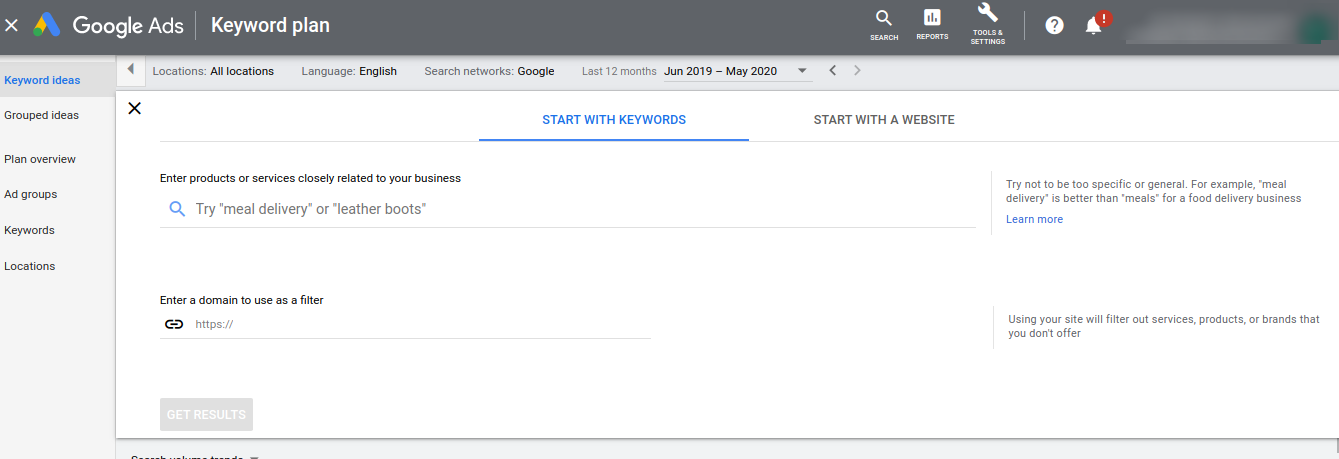
Task: Click the Google Ads logo
Action: (108, 25)
